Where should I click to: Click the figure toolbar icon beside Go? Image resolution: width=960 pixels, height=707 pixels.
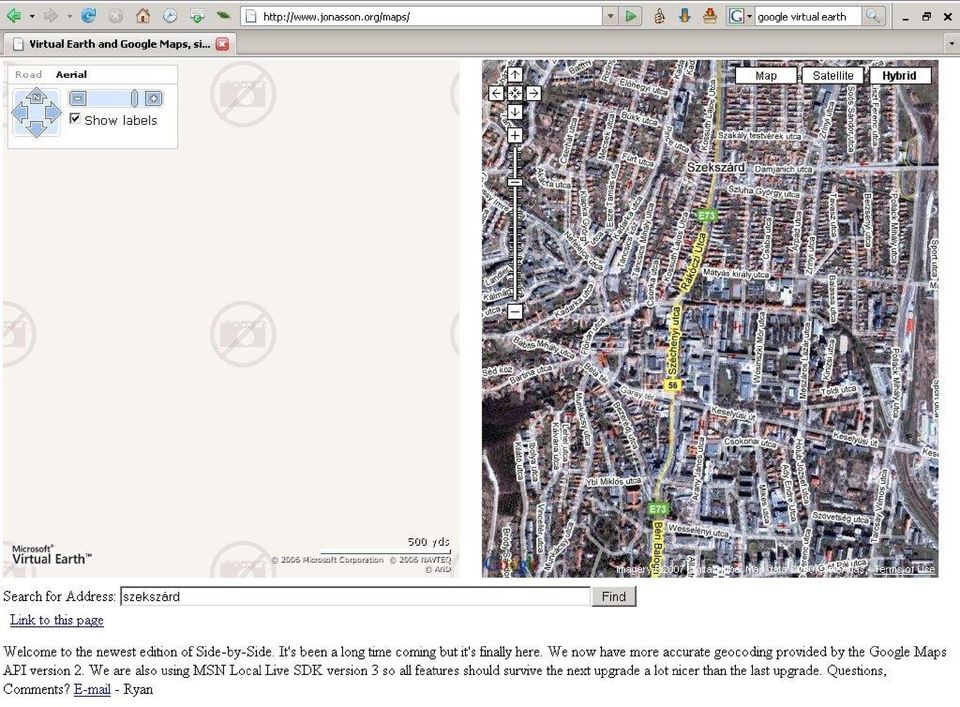point(659,16)
